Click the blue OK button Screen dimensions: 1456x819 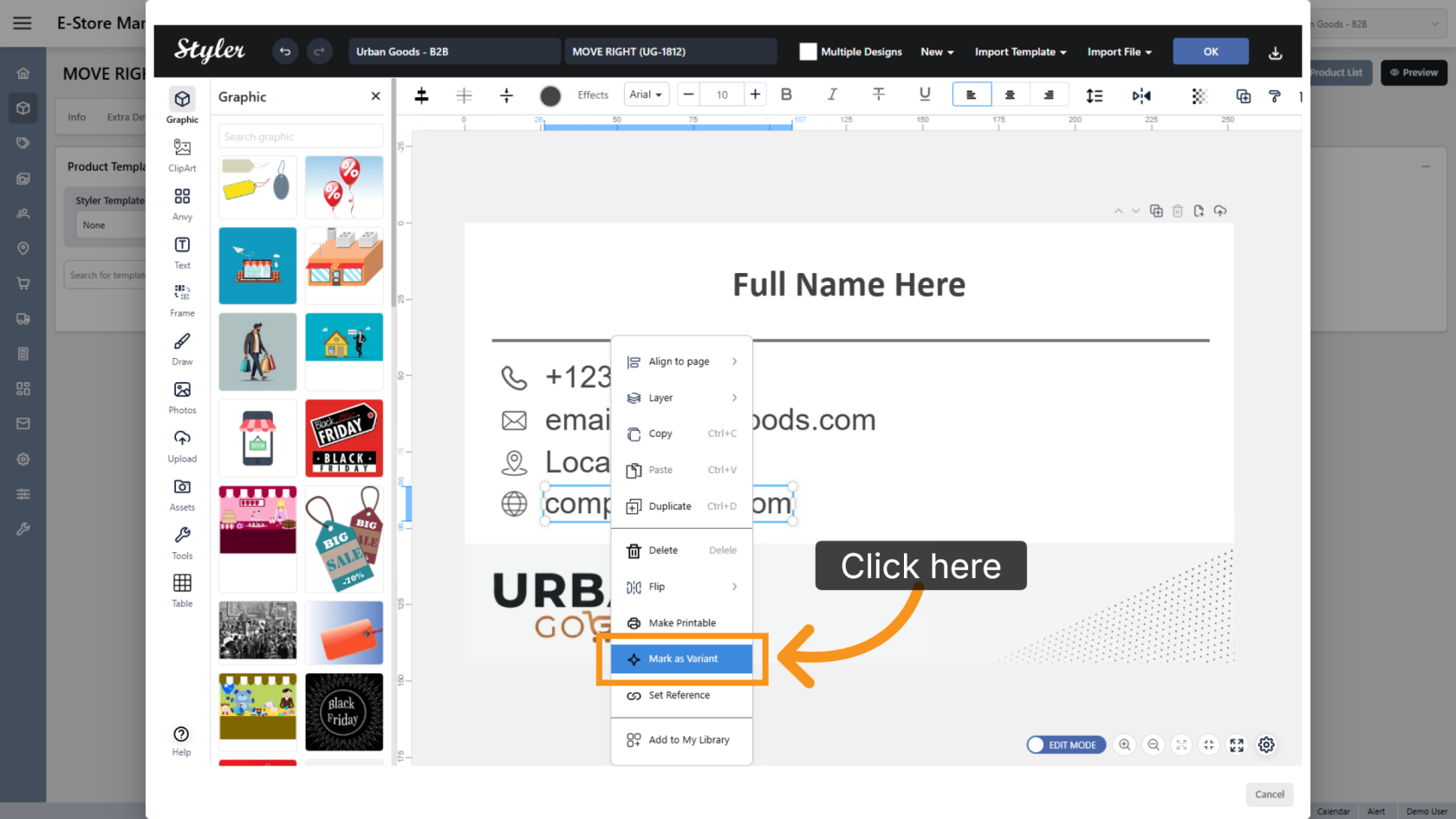point(1211,51)
